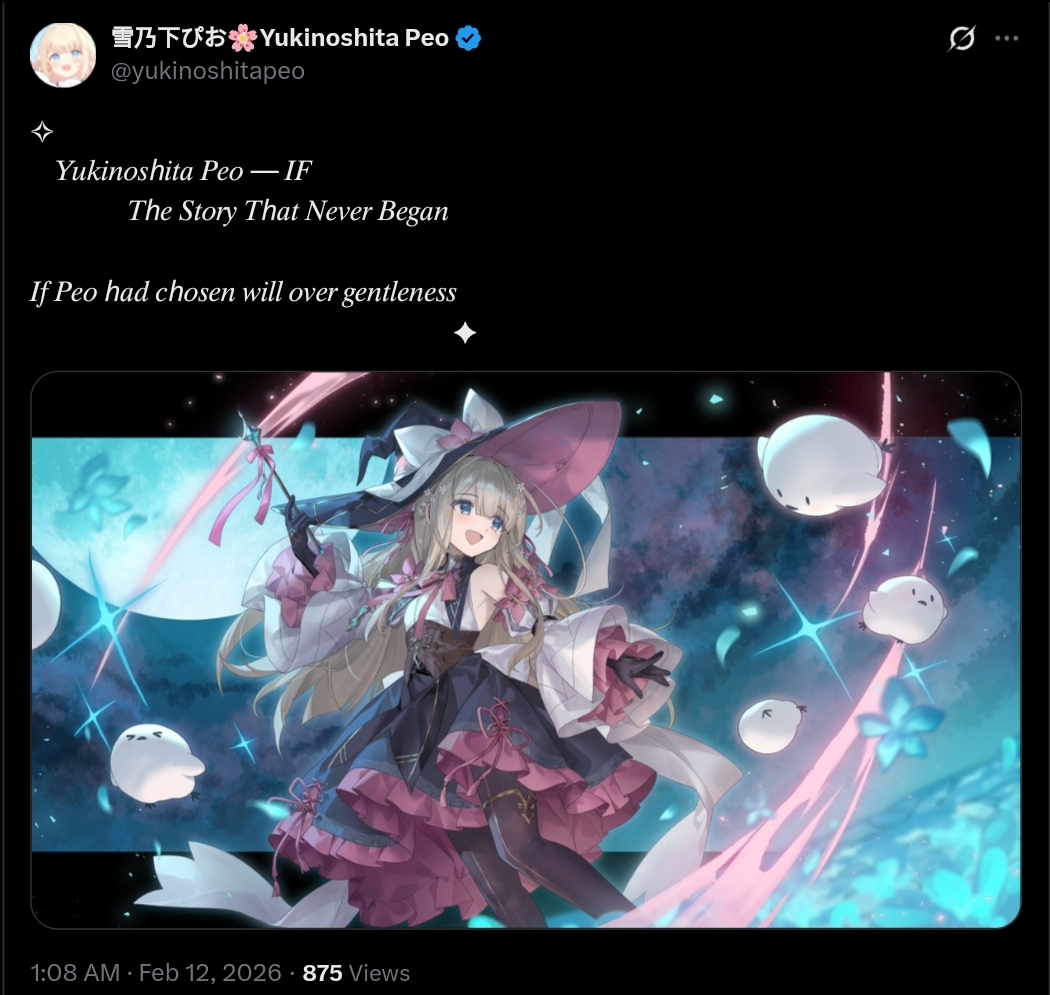The width and height of the screenshot is (1050, 995).
Task: Click the 1:08 AM · Feb 12, 2026 timestamp
Action: (x=156, y=972)
